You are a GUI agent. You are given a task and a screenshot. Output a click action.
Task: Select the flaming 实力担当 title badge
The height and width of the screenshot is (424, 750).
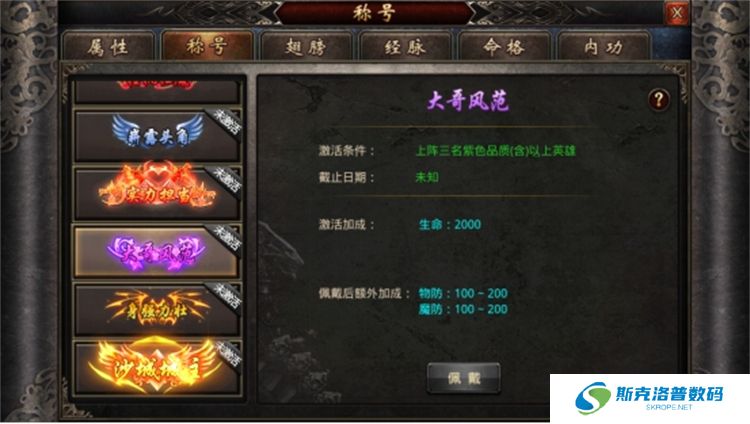point(157,193)
